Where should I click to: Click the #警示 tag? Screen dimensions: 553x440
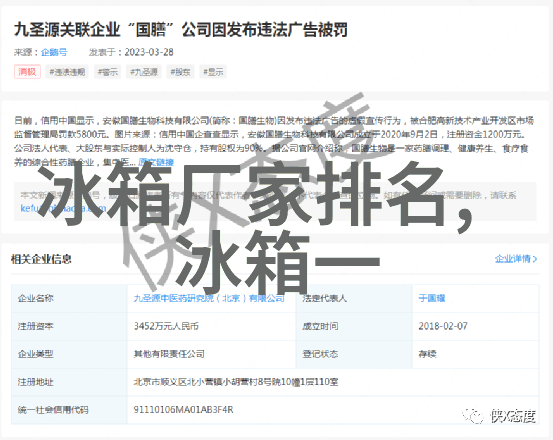pos(108,72)
